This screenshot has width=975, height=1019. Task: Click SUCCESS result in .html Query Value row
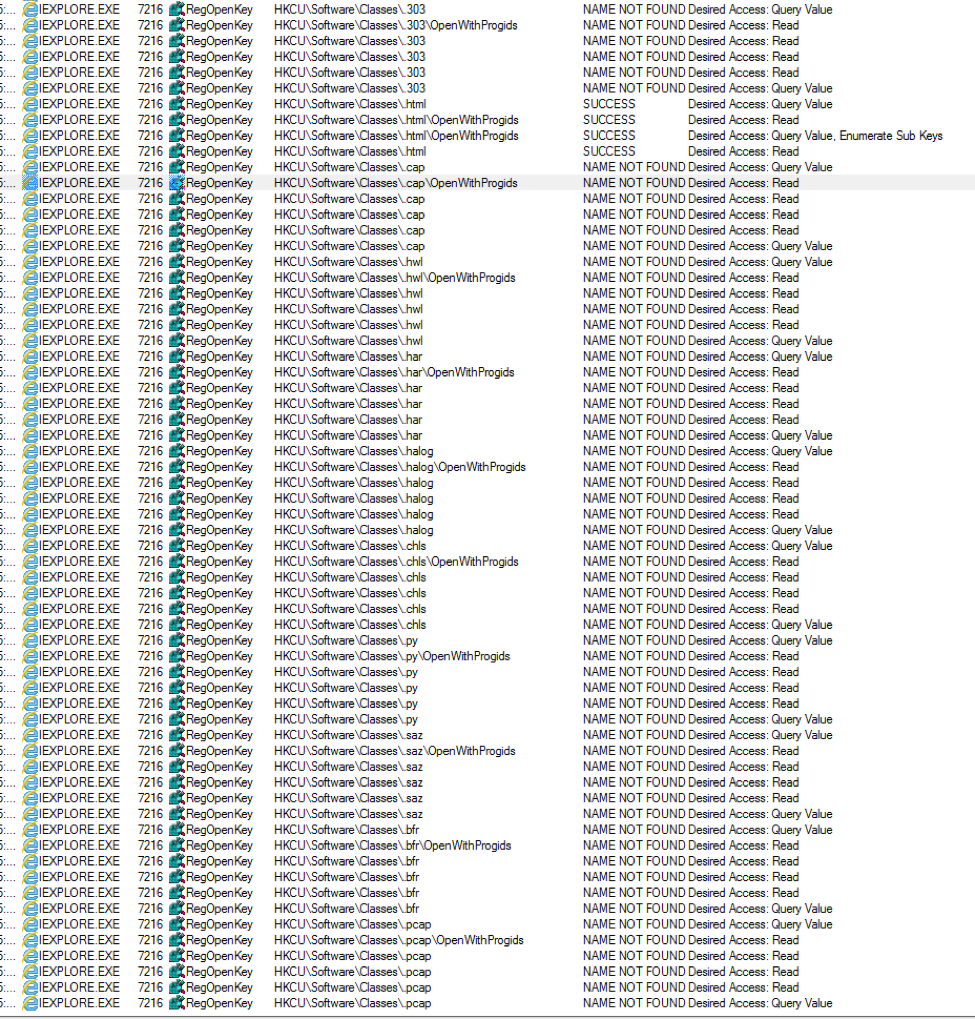[609, 104]
